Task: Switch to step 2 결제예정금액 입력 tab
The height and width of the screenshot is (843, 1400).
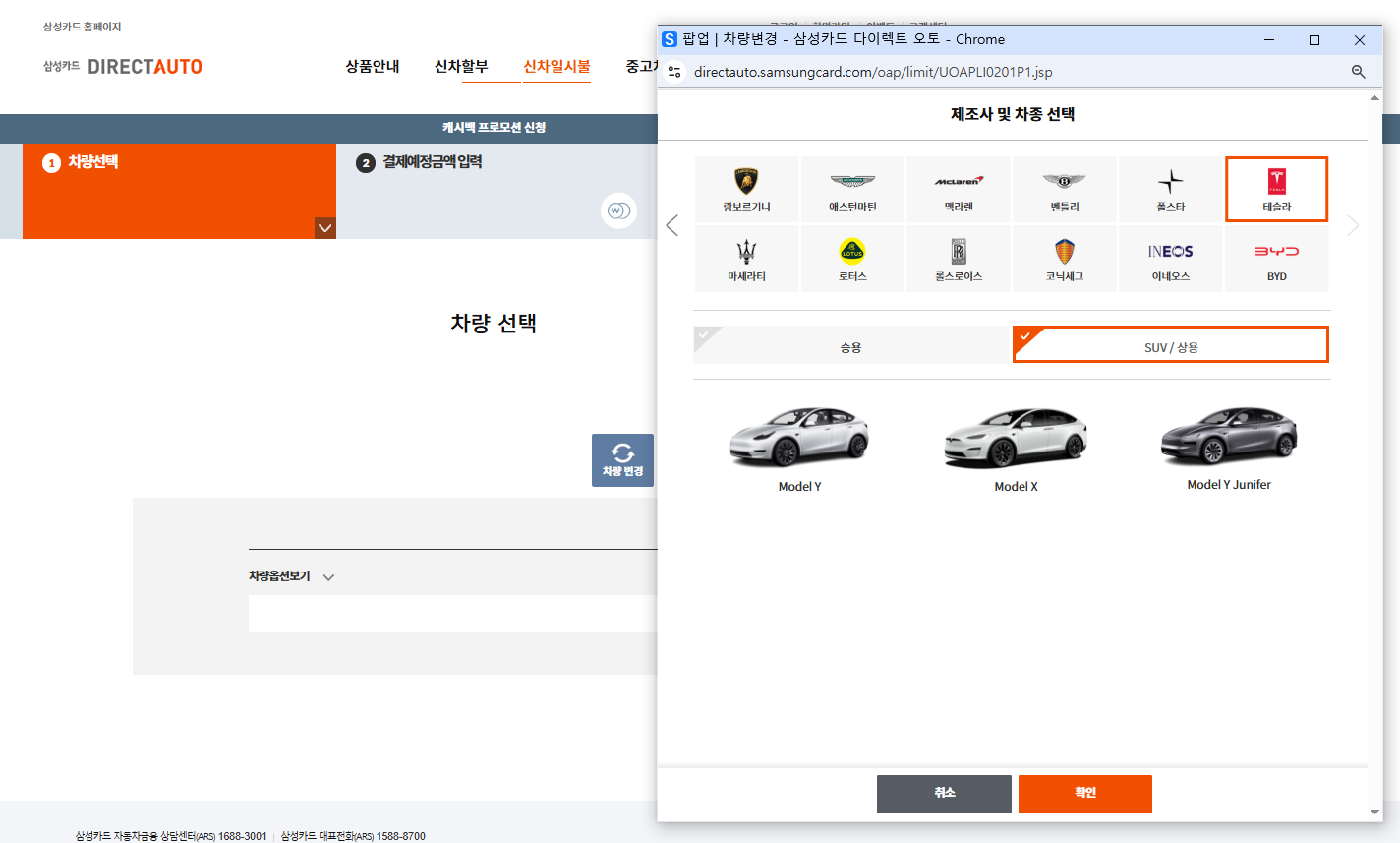Action: [494, 191]
